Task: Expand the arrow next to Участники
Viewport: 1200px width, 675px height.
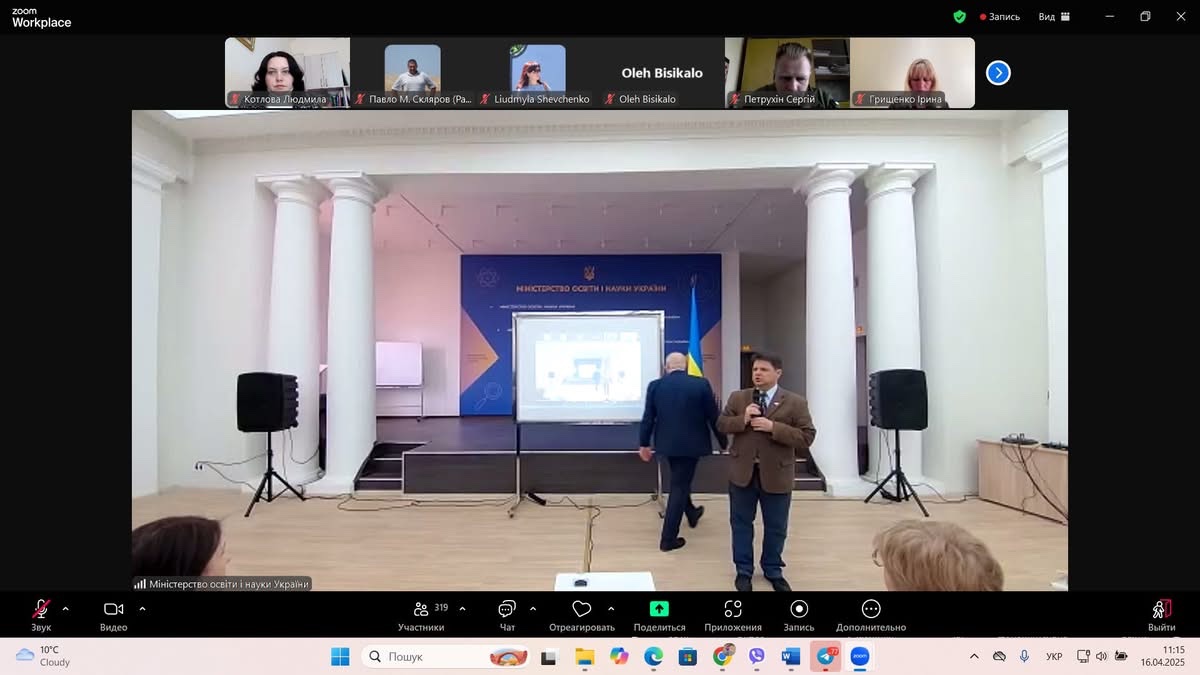Action: 462,608
